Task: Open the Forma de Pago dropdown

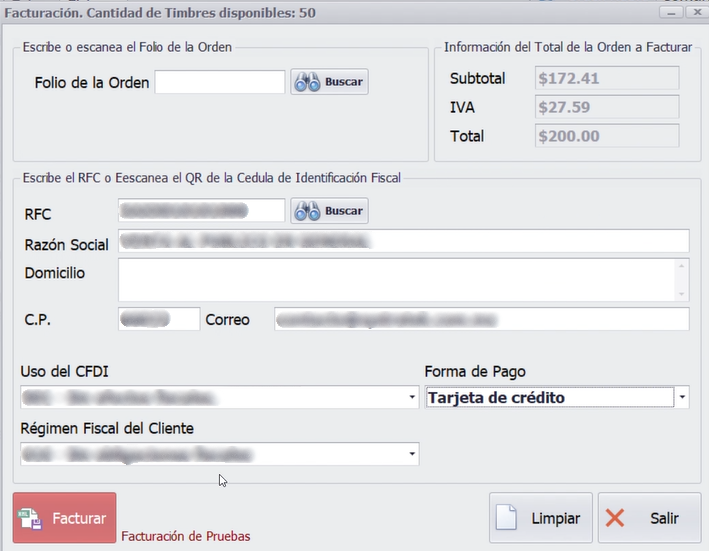Action: 682,398
